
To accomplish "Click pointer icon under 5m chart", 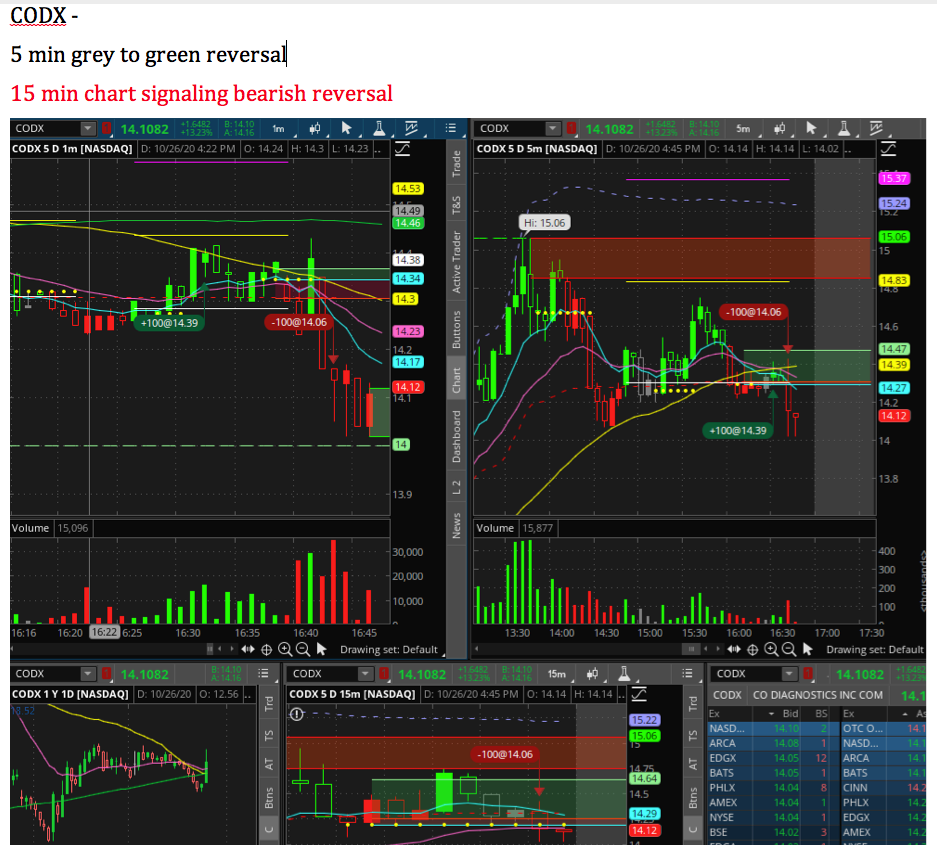I will coord(808,650).
